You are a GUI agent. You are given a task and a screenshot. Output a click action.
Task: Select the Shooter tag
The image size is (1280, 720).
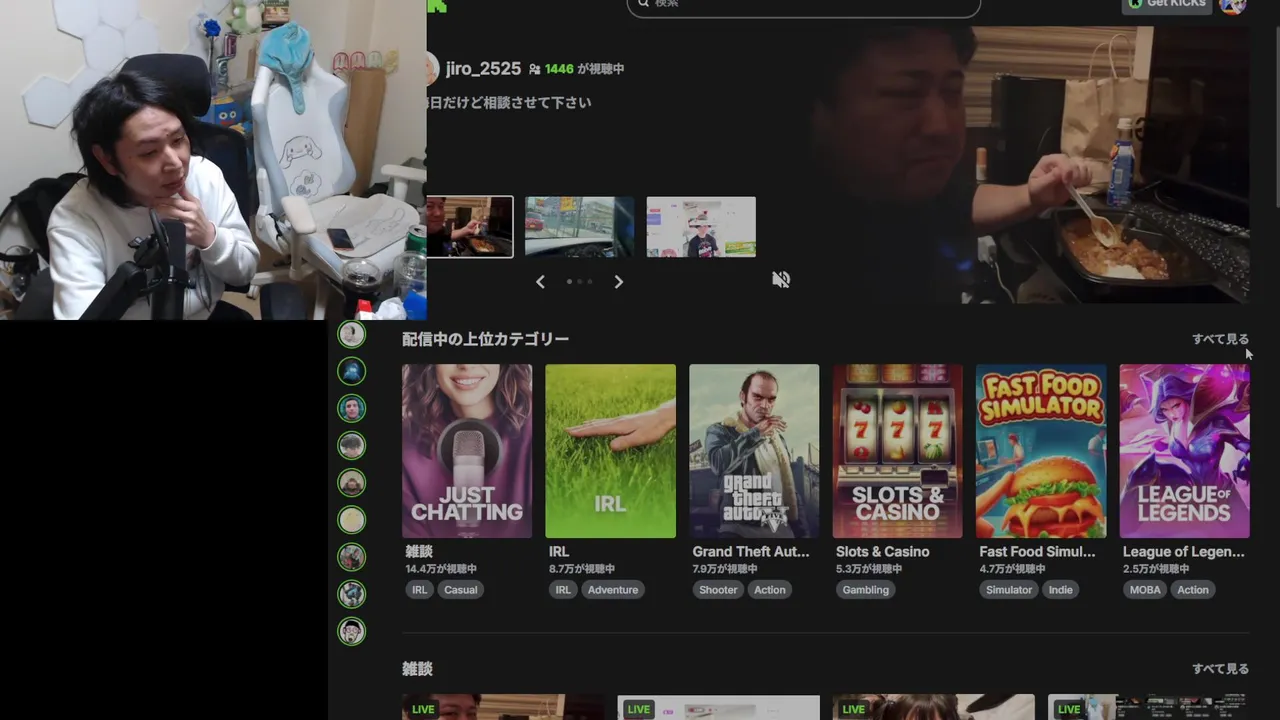(x=718, y=590)
